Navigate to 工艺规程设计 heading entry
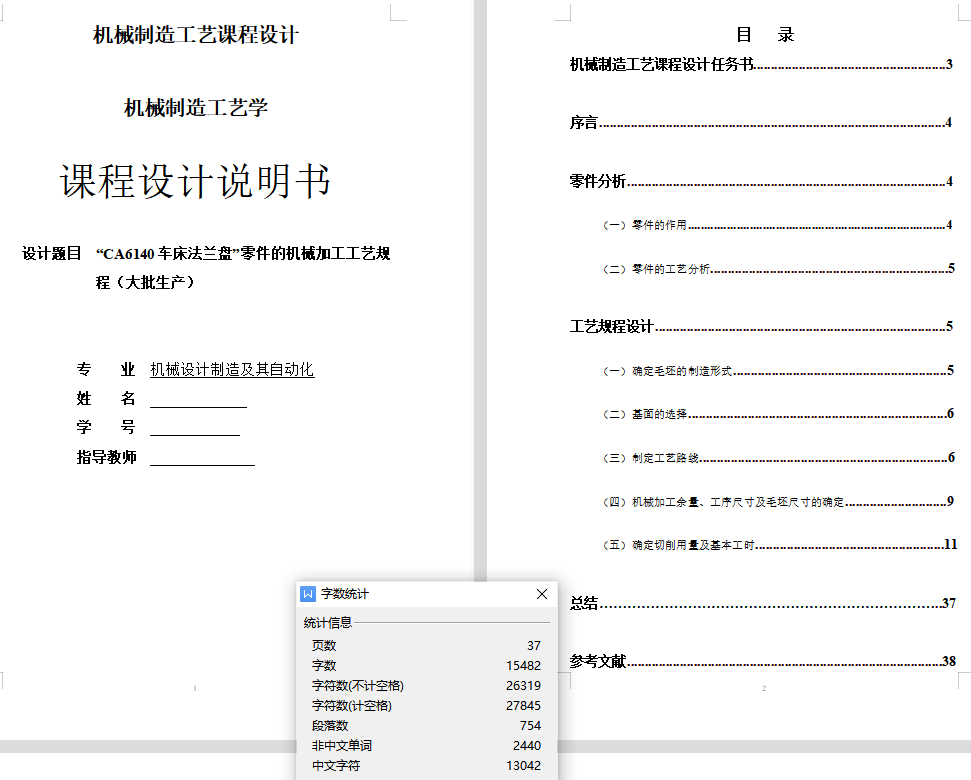Image resolution: width=971 pixels, height=780 pixels. tap(611, 327)
